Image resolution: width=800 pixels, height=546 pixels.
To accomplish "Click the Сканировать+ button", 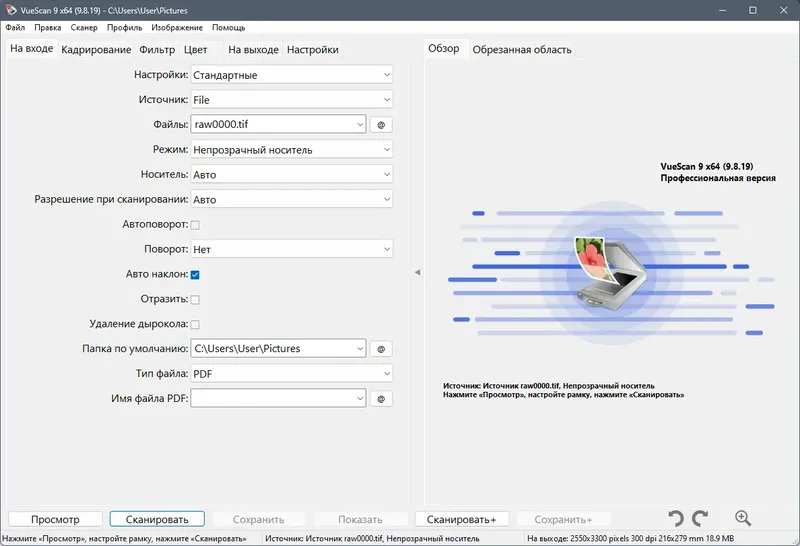I will tap(462, 519).
